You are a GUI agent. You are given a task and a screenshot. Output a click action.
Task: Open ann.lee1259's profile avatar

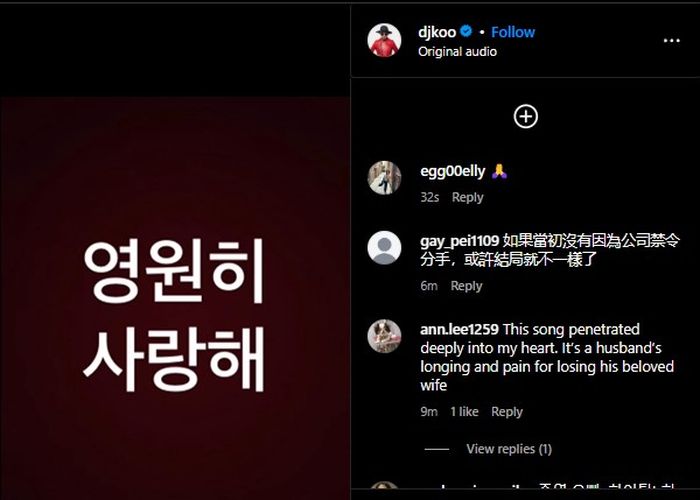384,336
